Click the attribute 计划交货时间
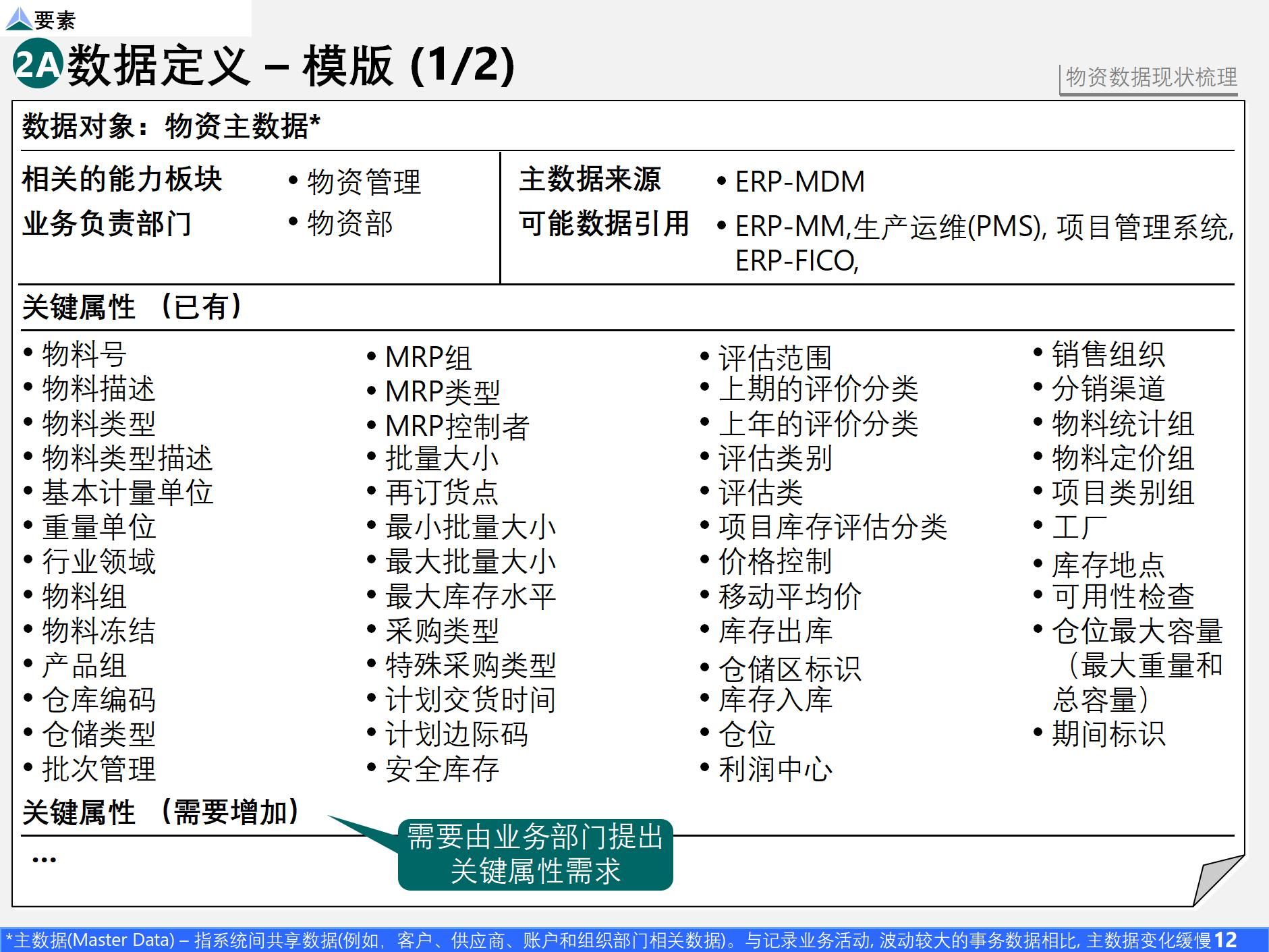 coord(471,700)
